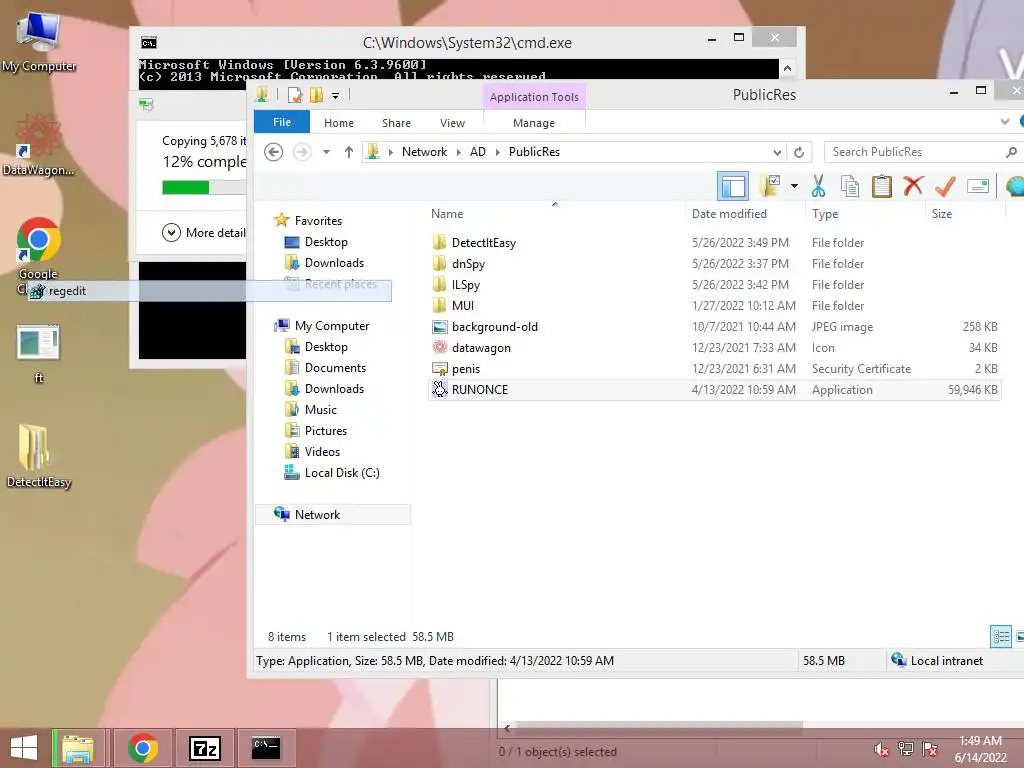This screenshot has height=768, width=1024.
Task: Click the muted volume tray icon
Action: [882, 749]
